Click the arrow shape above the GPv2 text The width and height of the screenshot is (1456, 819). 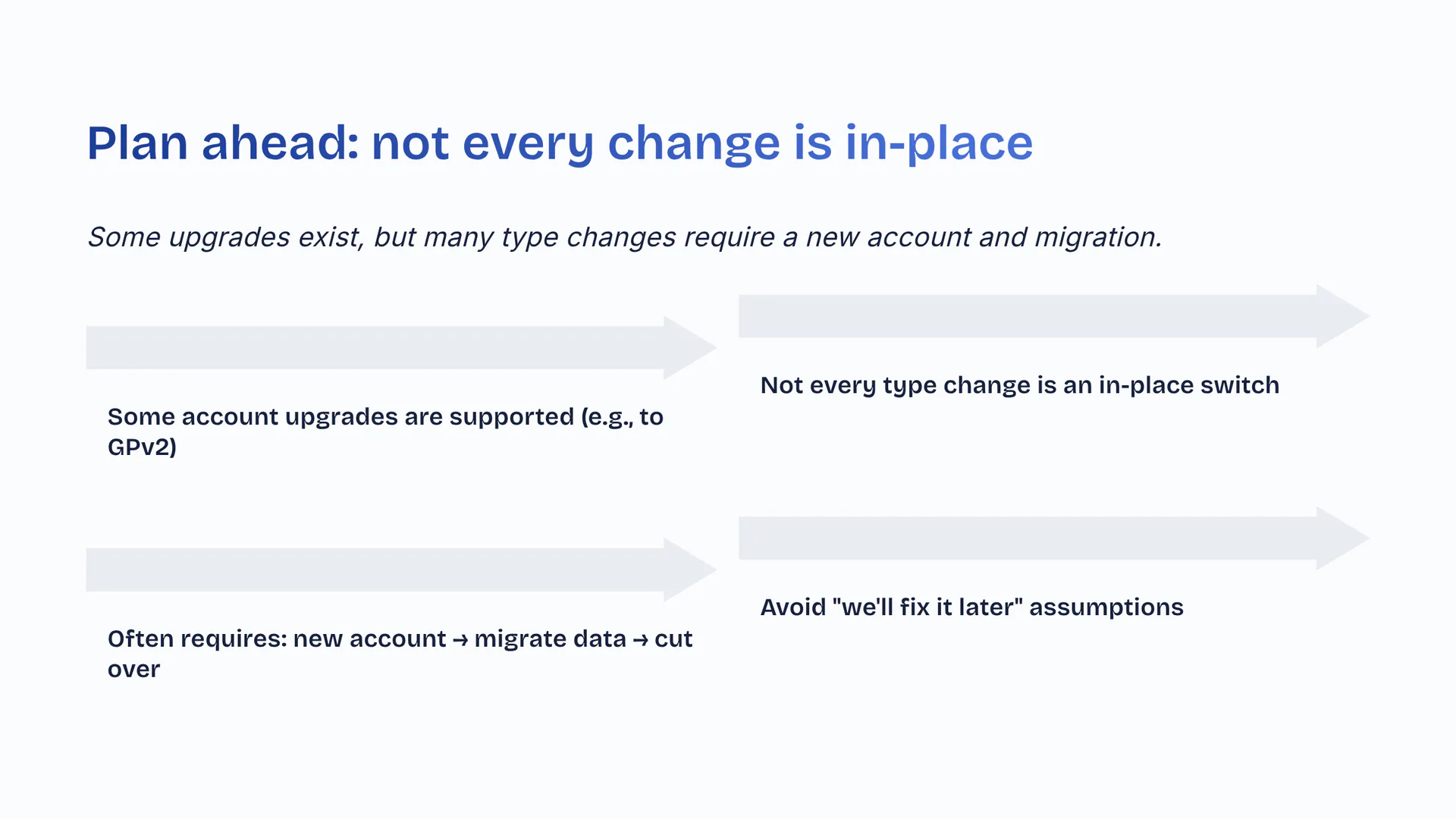[379, 348]
